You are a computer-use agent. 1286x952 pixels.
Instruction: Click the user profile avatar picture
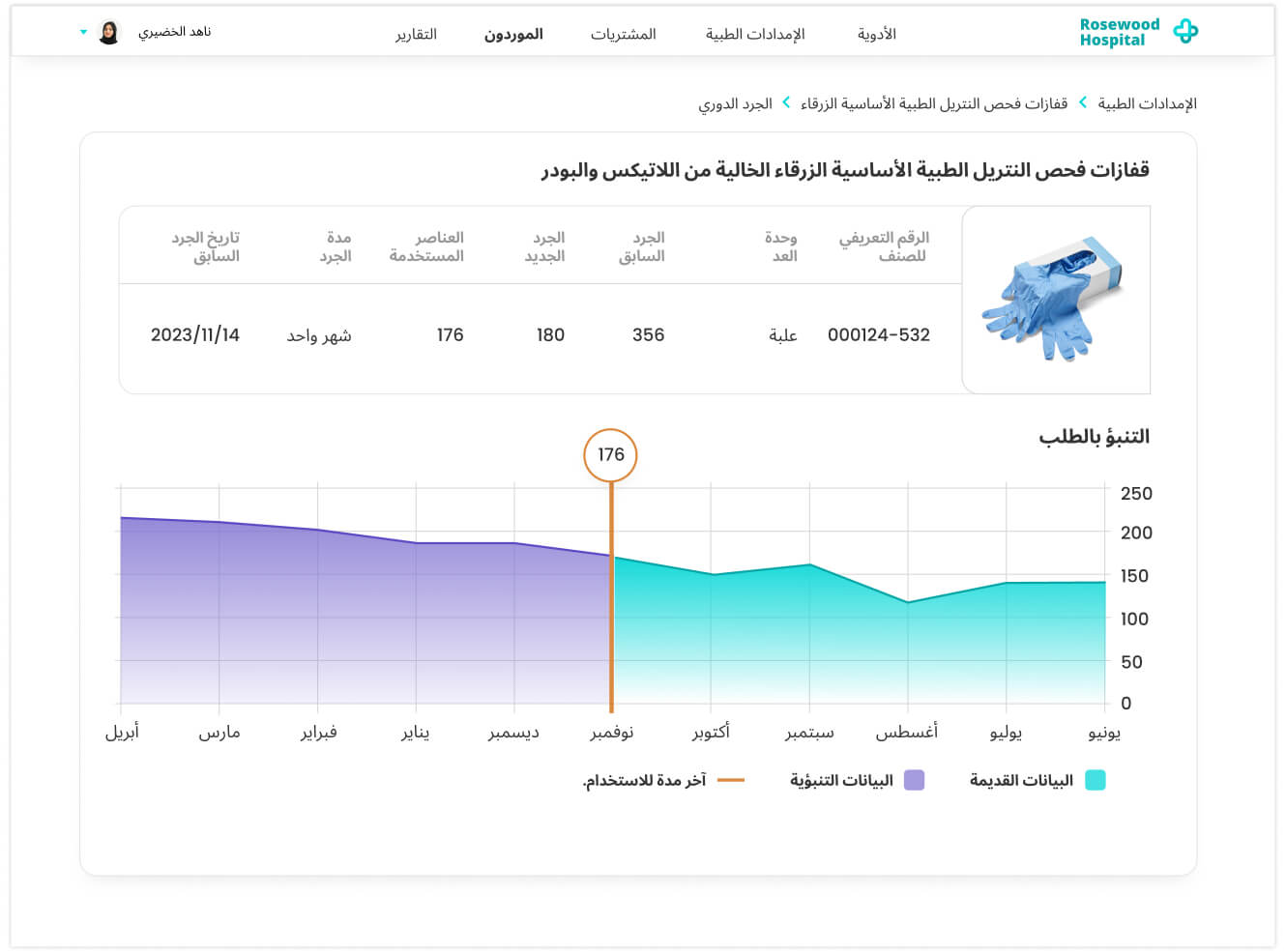click(109, 33)
